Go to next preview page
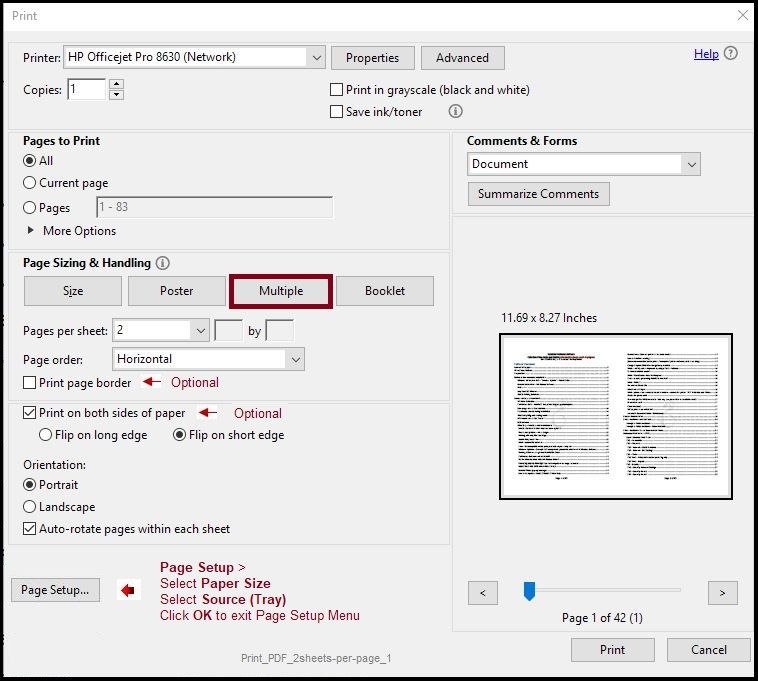The image size is (758, 681). point(723,593)
